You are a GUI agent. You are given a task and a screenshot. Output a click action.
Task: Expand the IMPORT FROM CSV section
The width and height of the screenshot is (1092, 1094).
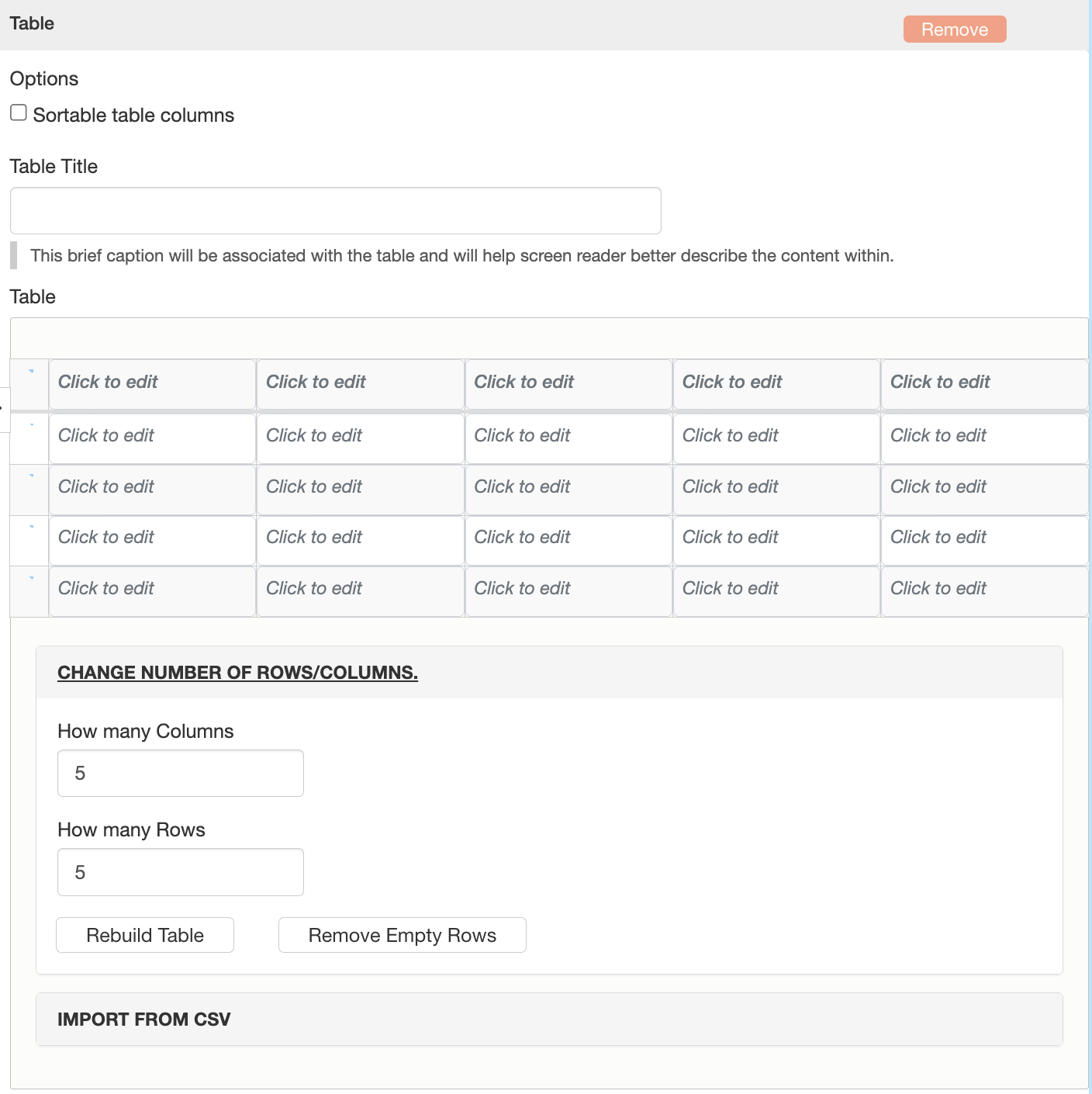pos(143,1019)
